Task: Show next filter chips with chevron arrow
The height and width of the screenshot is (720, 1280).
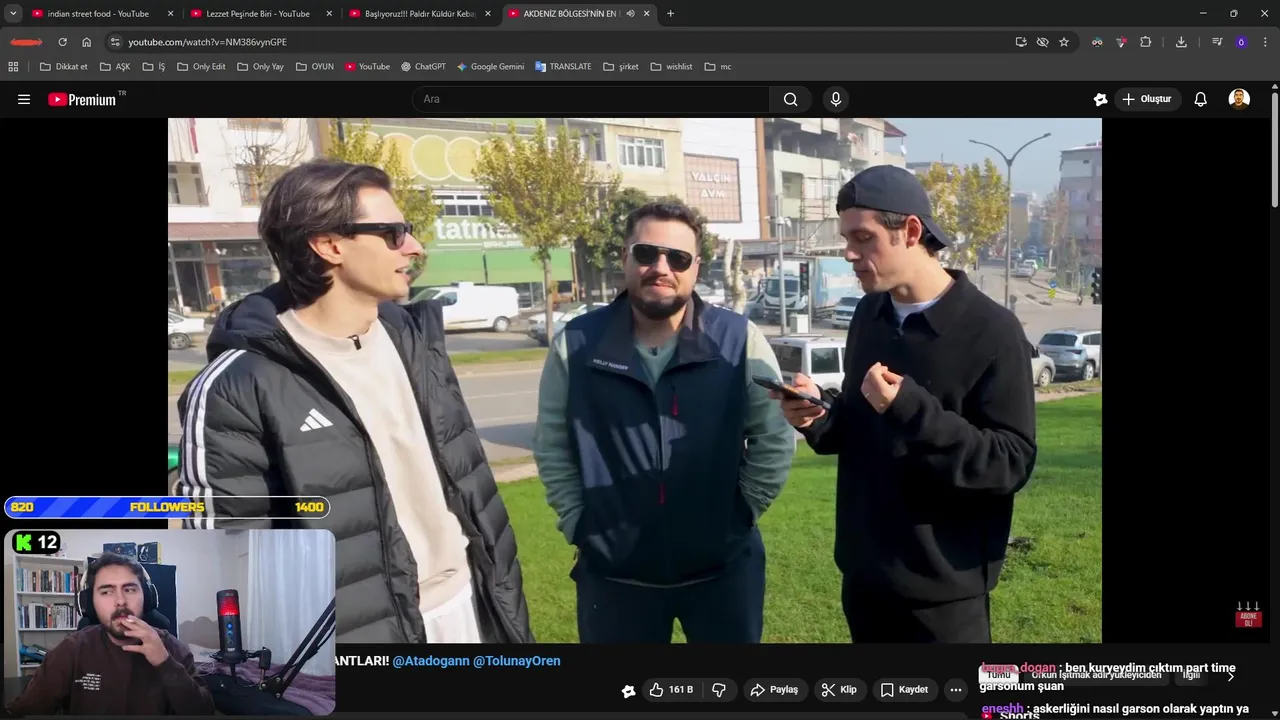Action: (x=1231, y=676)
